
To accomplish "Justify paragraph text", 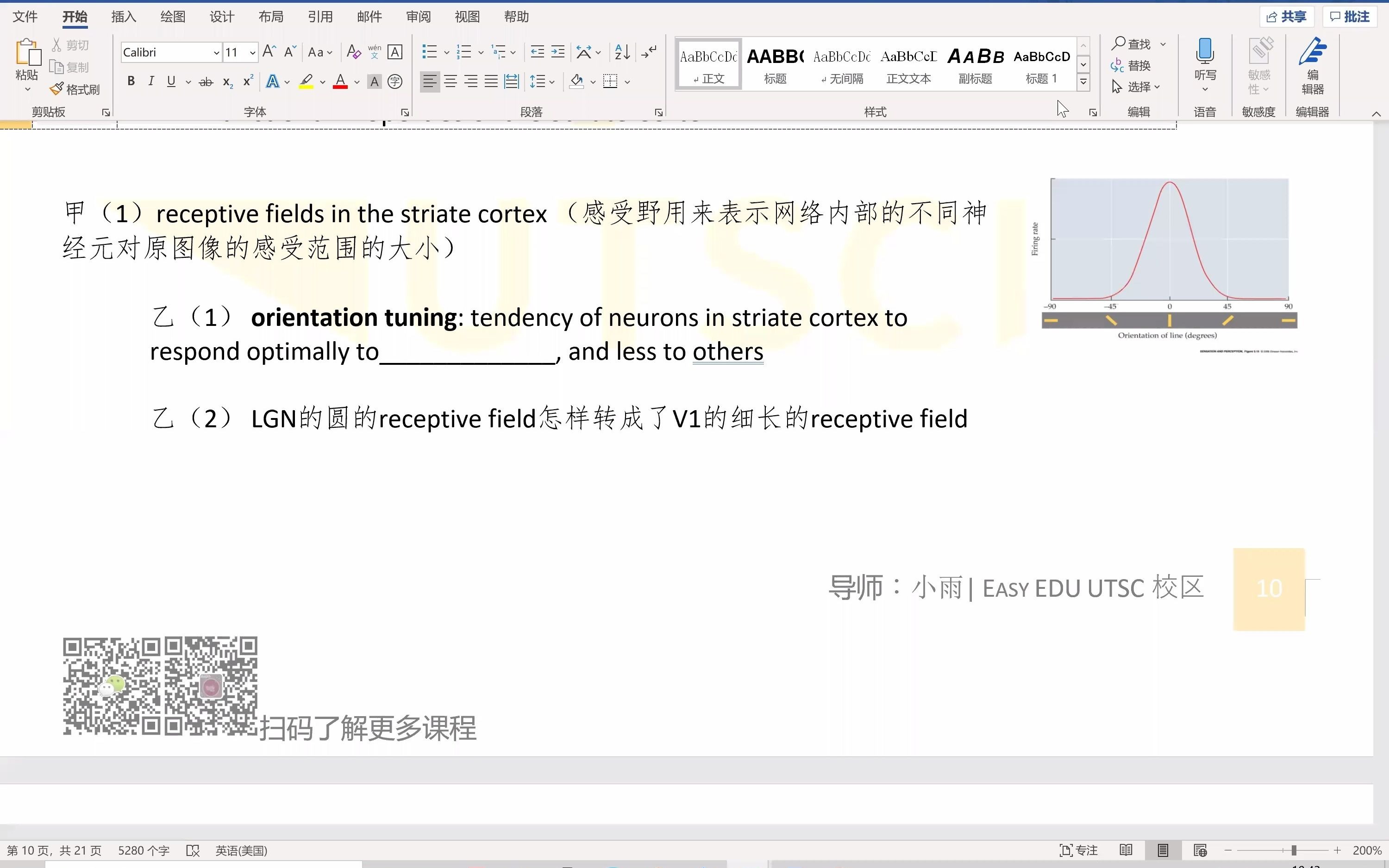I will coord(491,81).
